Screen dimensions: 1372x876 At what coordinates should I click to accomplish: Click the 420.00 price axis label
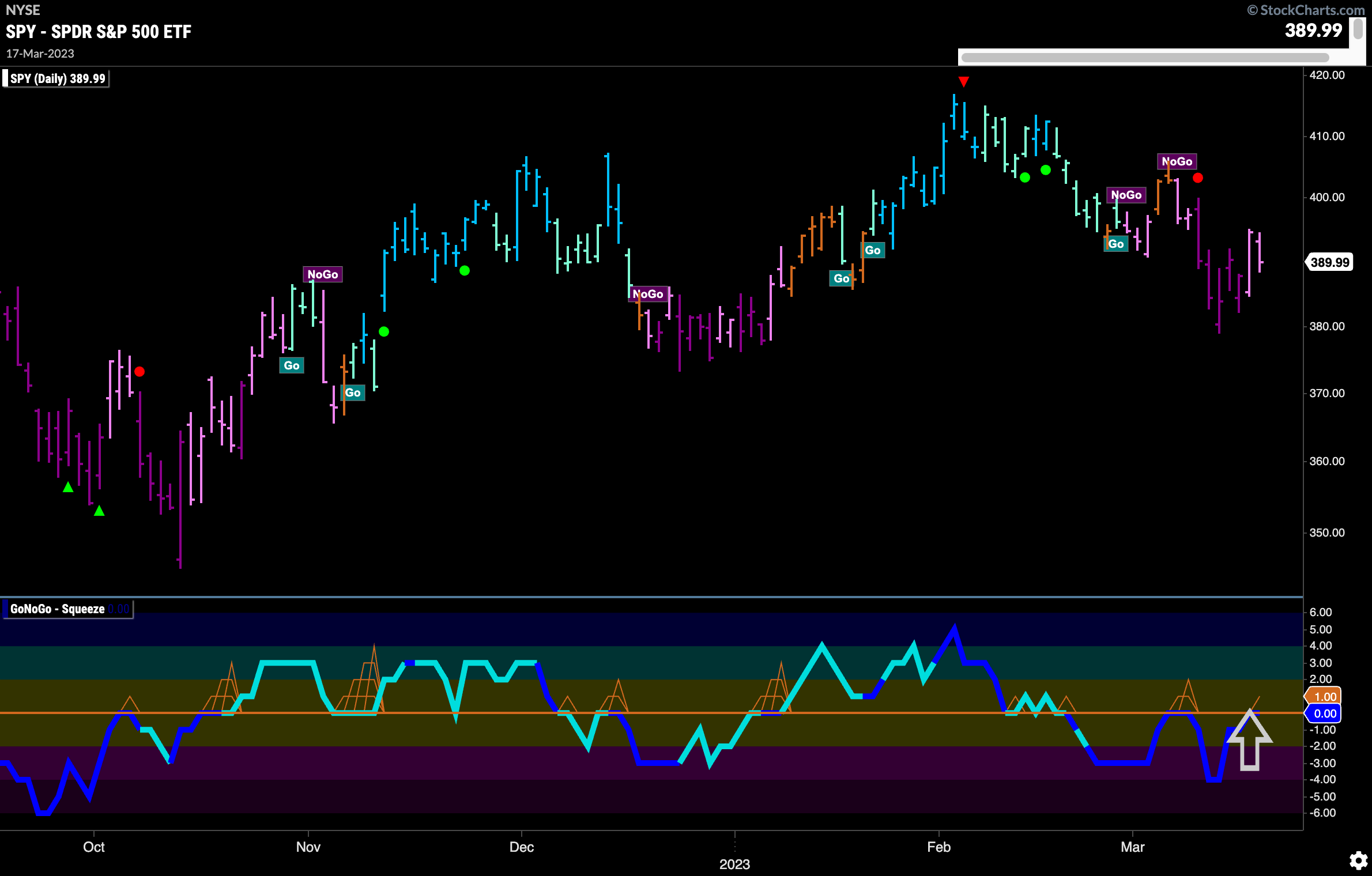[x=1327, y=75]
